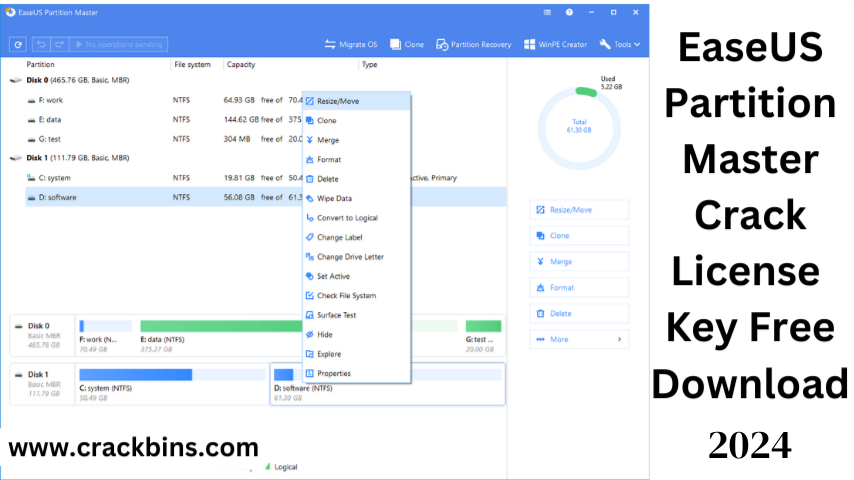
Task: Click the F: work block in disk map
Action: (106, 336)
